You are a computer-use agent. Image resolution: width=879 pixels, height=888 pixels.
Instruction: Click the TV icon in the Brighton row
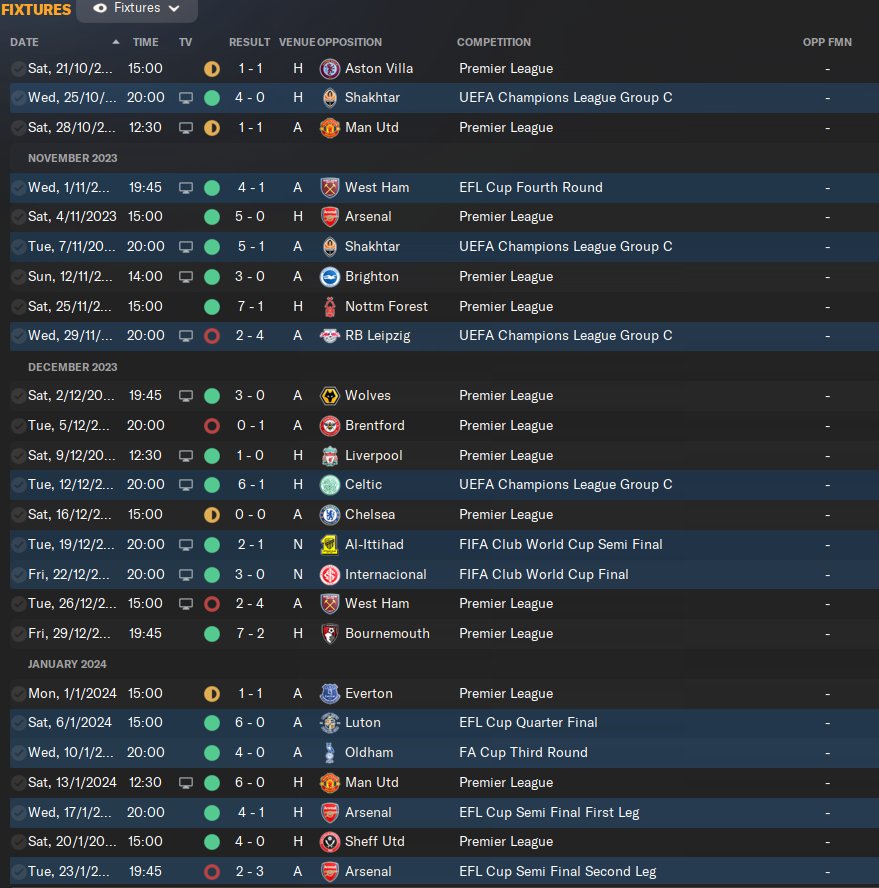[186, 277]
